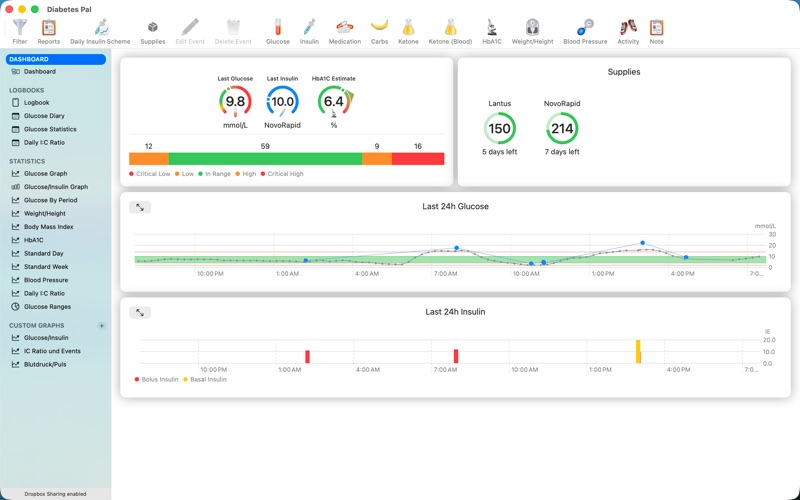Open the Reports clipboard icon
Viewport: 800px width, 500px height.
(48, 32)
